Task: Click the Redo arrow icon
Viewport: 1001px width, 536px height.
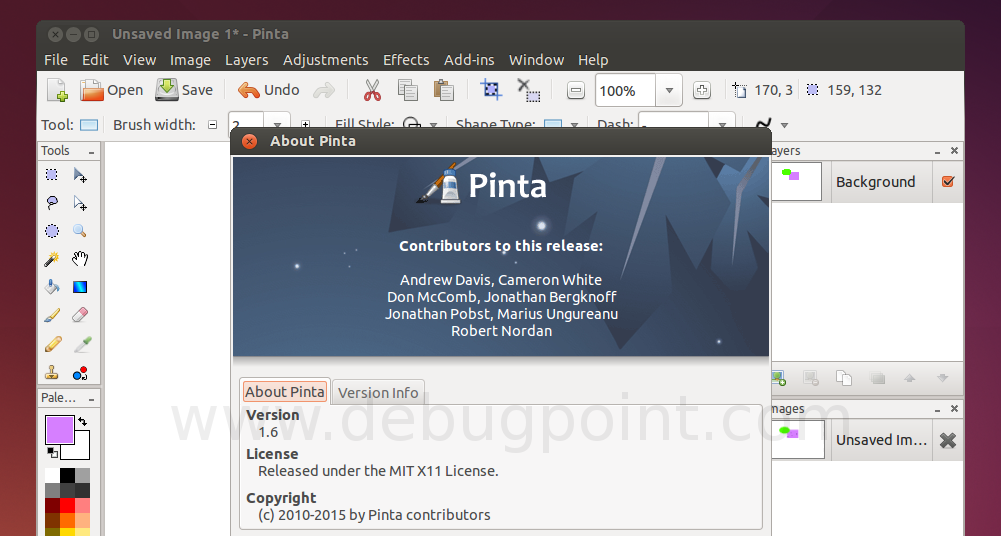Action: tap(324, 90)
